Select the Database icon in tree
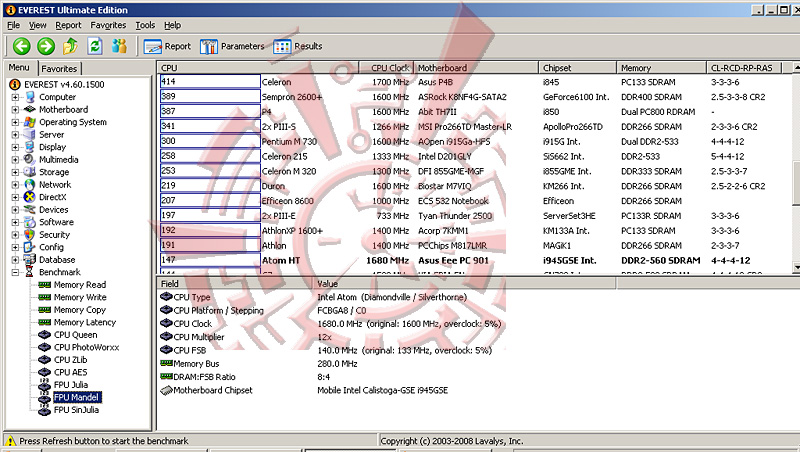 [x=30, y=260]
